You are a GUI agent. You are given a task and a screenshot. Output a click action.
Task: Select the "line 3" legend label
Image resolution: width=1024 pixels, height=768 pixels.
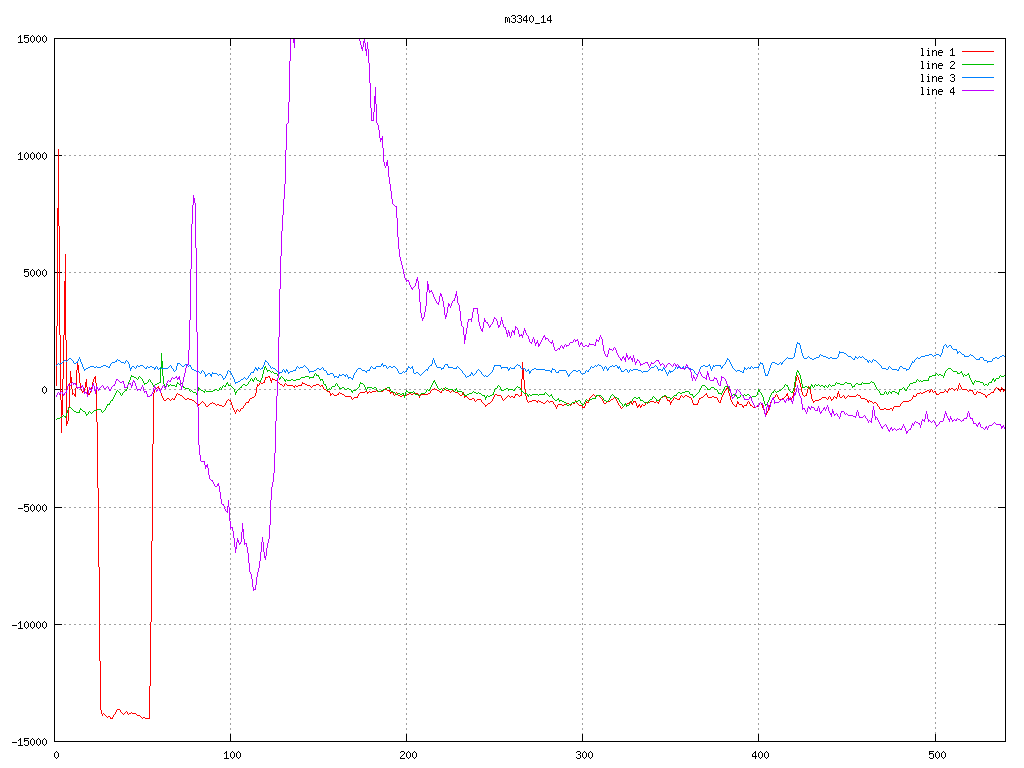[937, 78]
